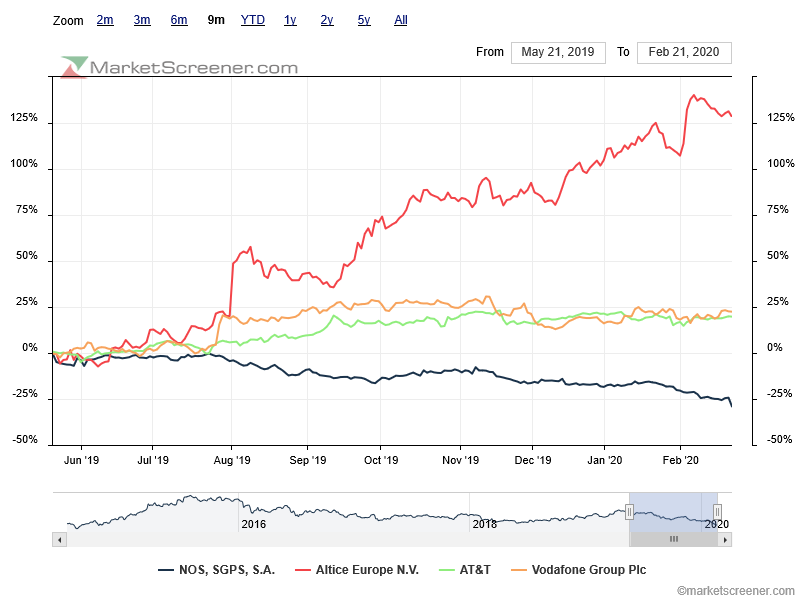Choose the 5y zoom range
Screen dimensions: 805x600
click(364, 20)
